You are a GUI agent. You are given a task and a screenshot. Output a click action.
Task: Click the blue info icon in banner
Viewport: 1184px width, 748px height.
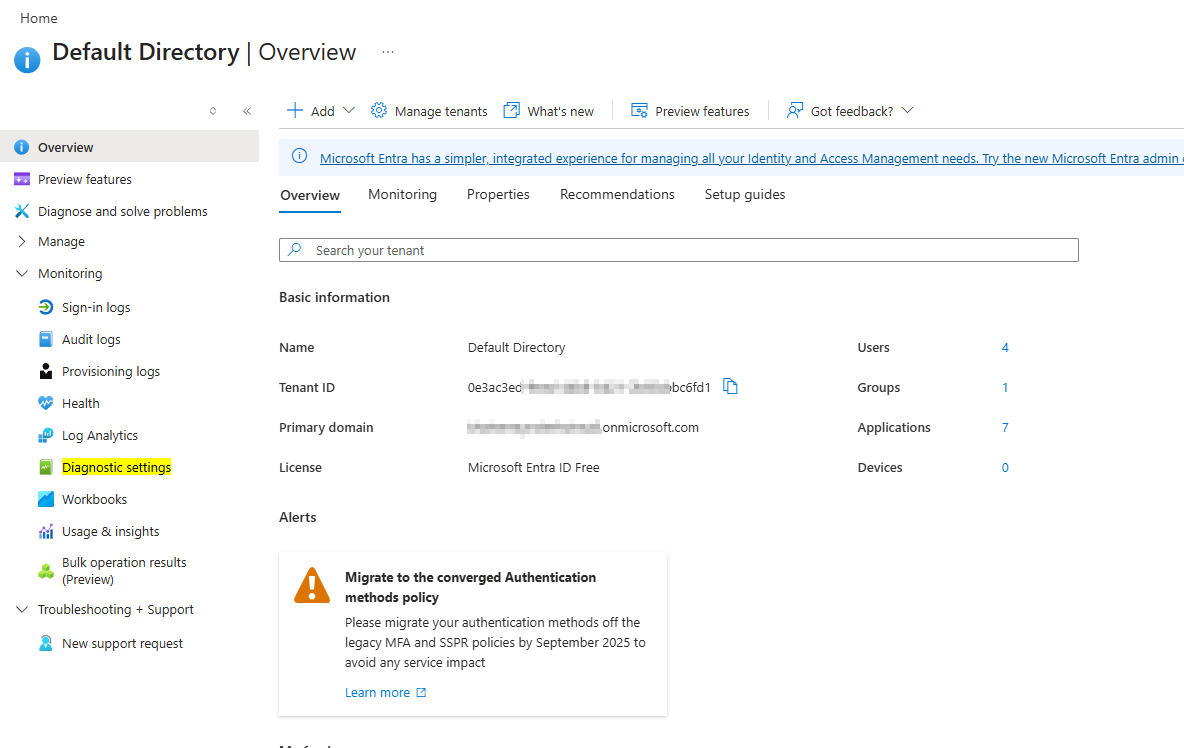pyautogui.click(x=300, y=156)
